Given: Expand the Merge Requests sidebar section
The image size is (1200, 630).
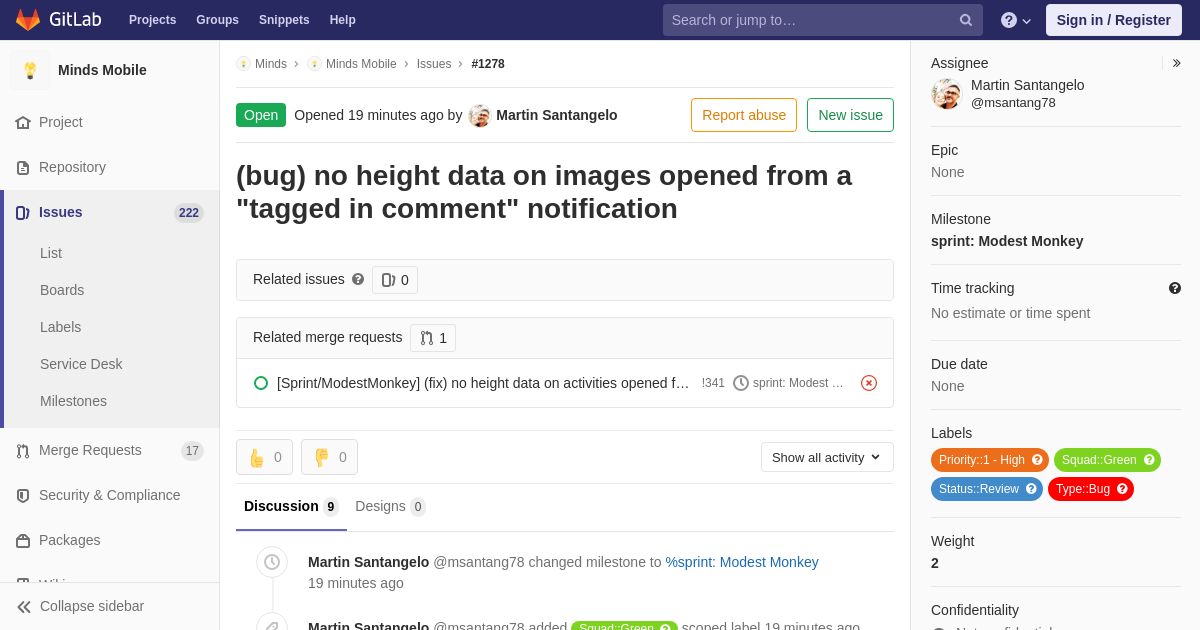Looking at the screenshot, I should coord(90,450).
